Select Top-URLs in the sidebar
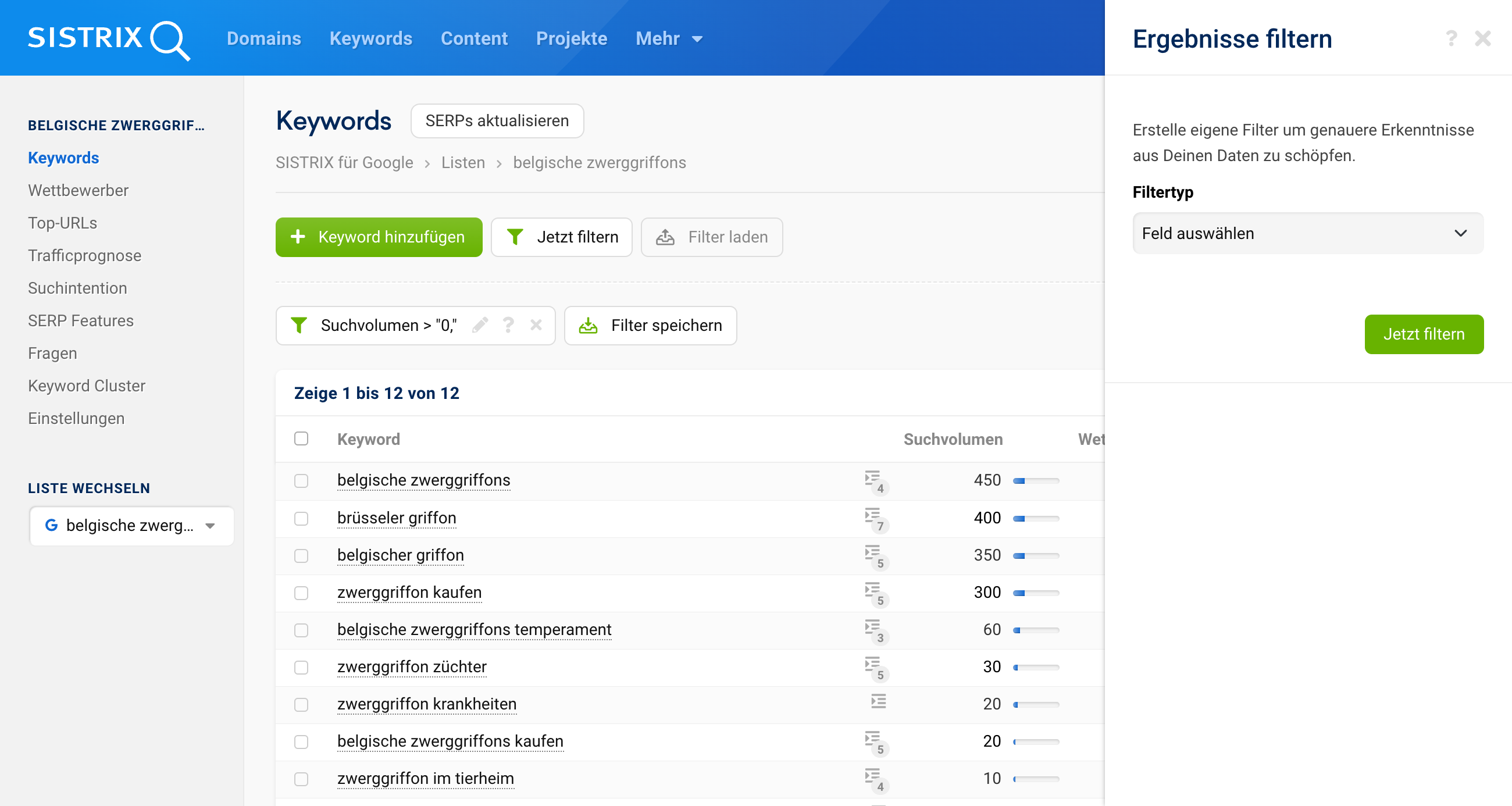The image size is (1512, 806). [x=62, y=223]
